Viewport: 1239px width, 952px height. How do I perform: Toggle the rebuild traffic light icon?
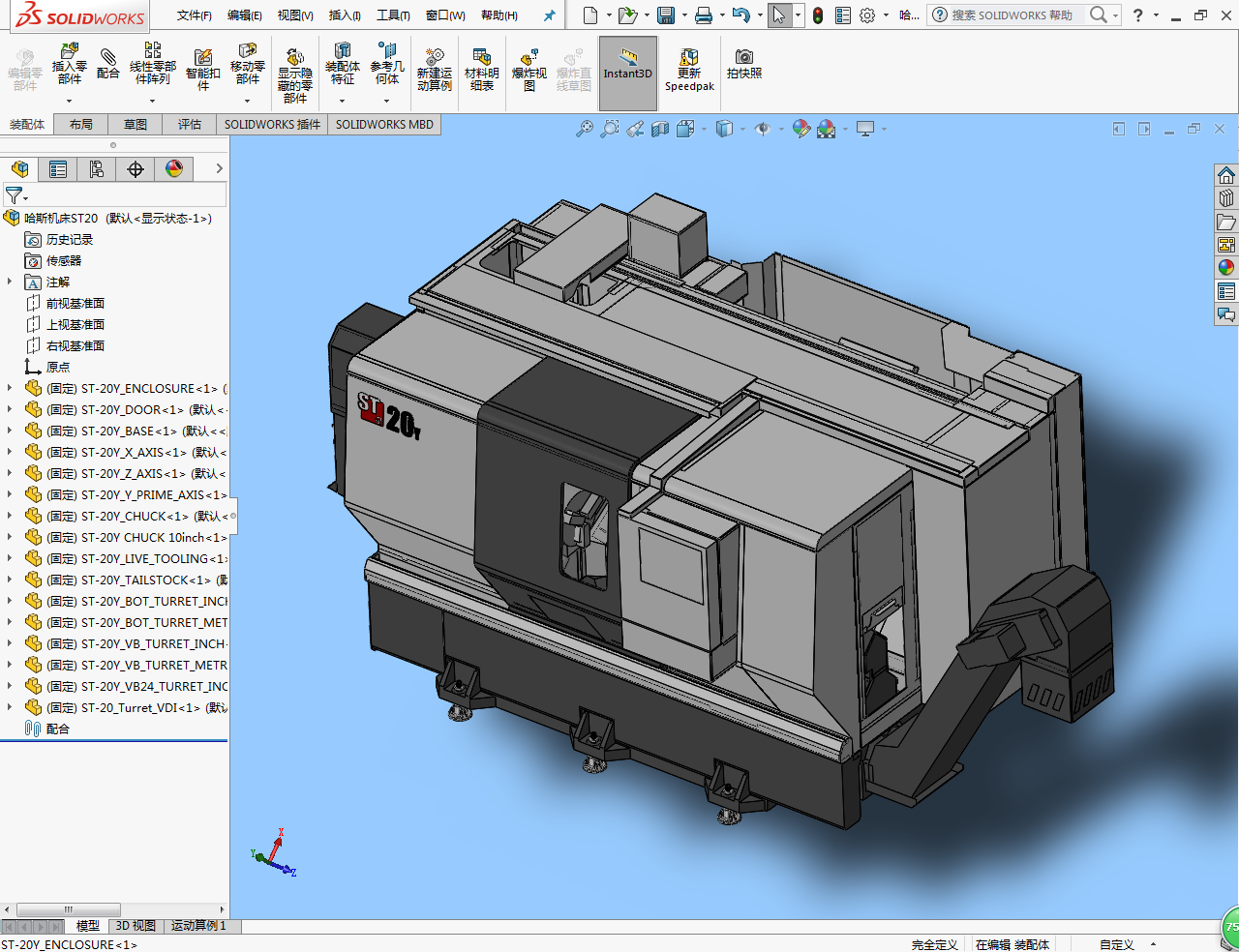point(818,15)
